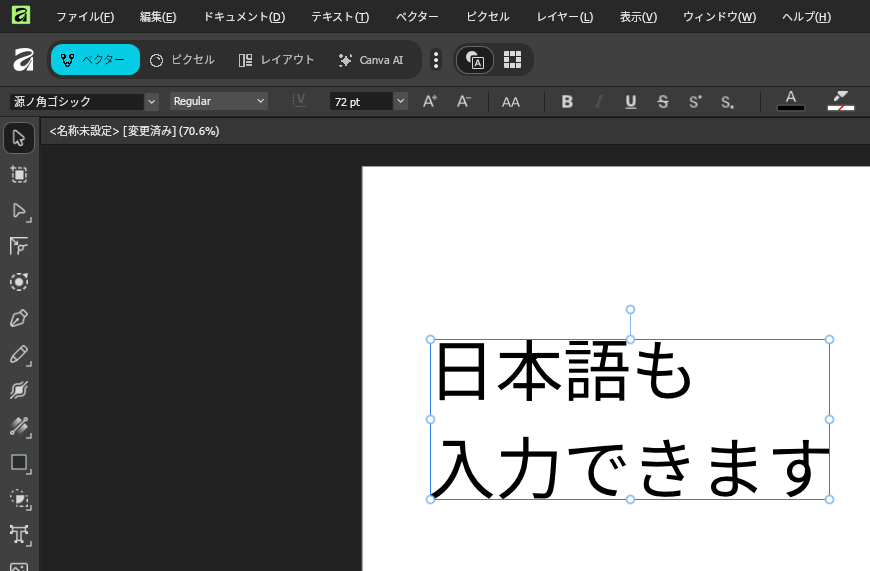Image resolution: width=870 pixels, height=571 pixels.
Task: Open Canva AI persona
Action: 371,60
